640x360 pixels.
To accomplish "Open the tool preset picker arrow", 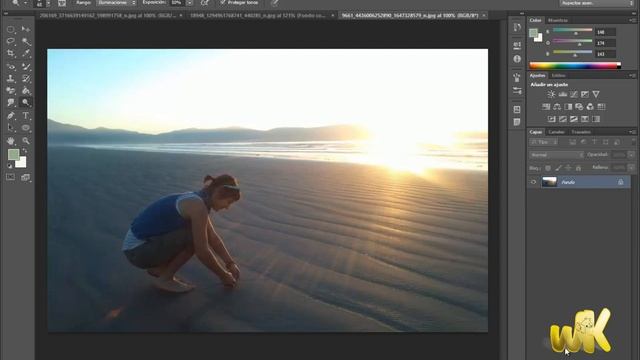I will tap(25, 3).
